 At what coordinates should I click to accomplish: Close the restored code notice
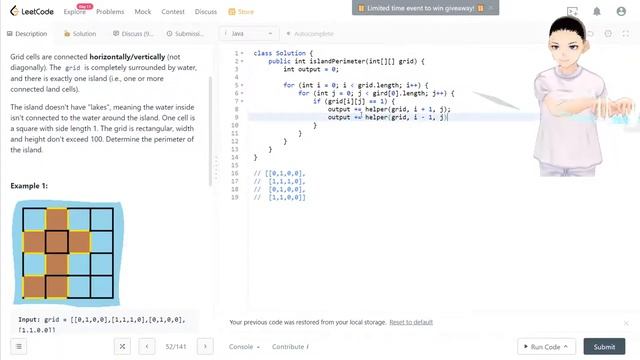(x=626, y=323)
